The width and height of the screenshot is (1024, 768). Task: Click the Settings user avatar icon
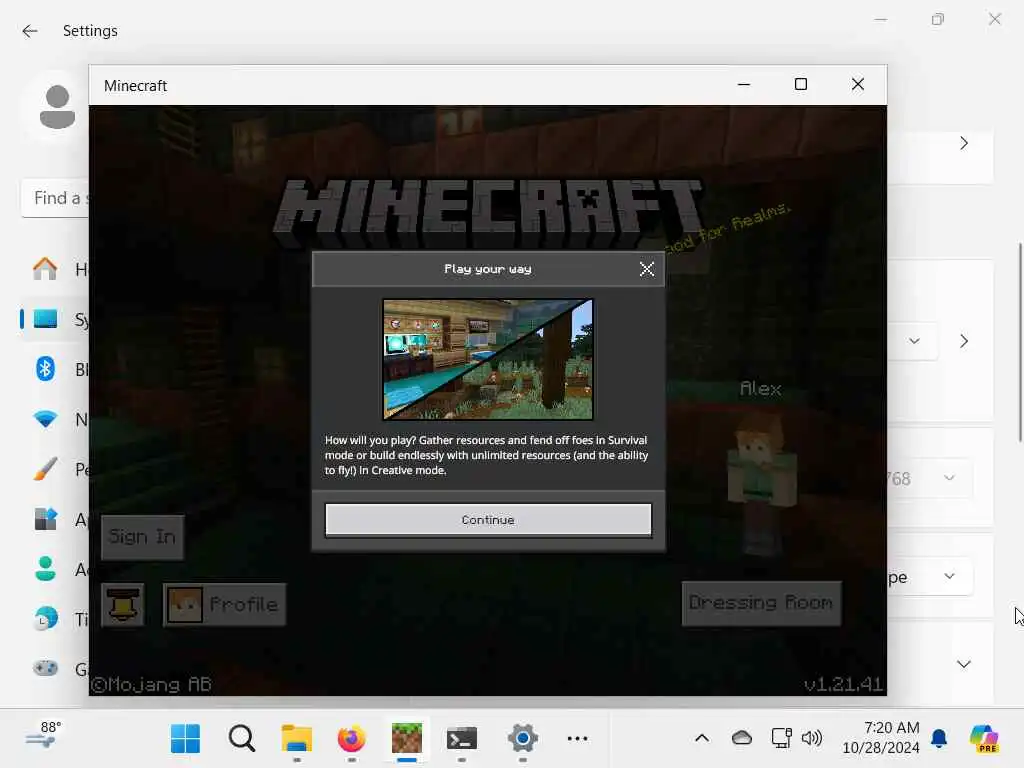pyautogui.click(x=57, y=106)
